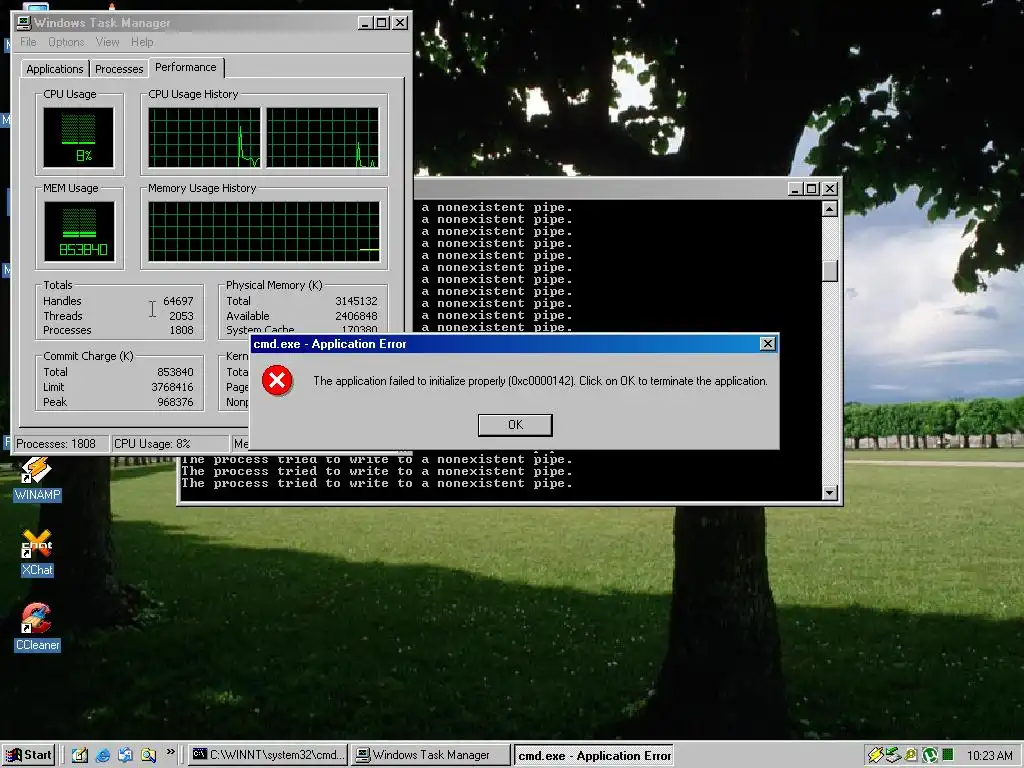Image resolution: width=1024 pixels, height=768 pixels.
Task: Click the Commit Charge Peak 968376
Action: (x=175, y=402)
